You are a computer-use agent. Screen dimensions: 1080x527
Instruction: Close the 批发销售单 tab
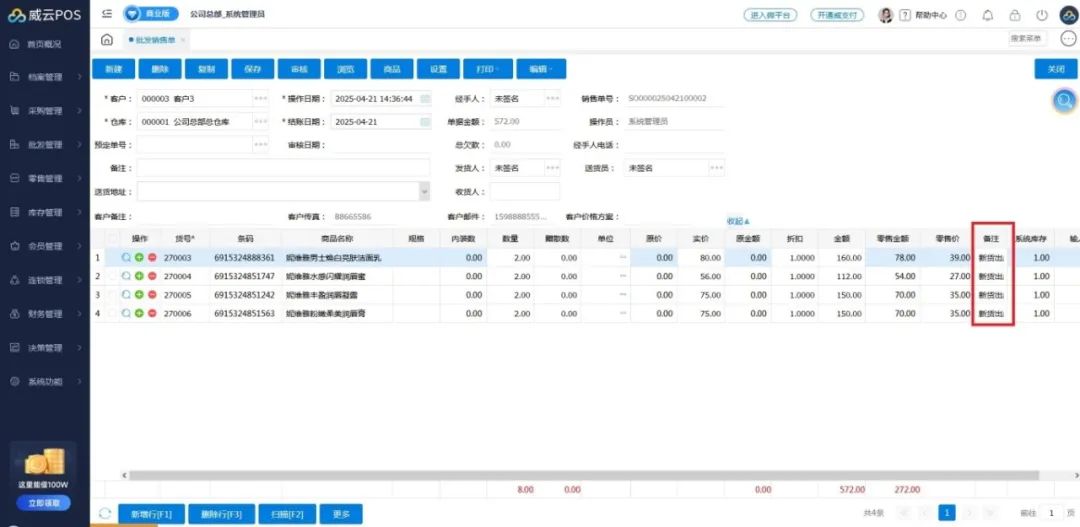[x=183, y=40]
